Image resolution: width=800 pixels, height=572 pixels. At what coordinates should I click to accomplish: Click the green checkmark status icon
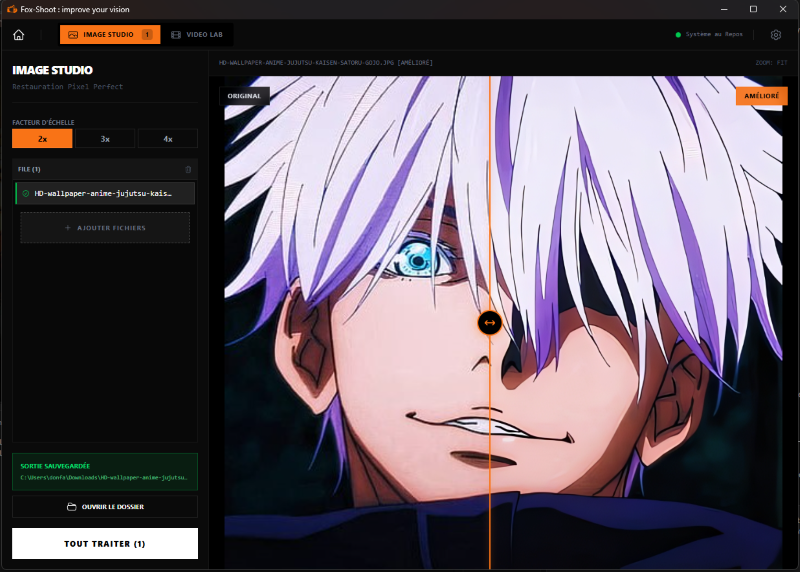coord(26,193)
